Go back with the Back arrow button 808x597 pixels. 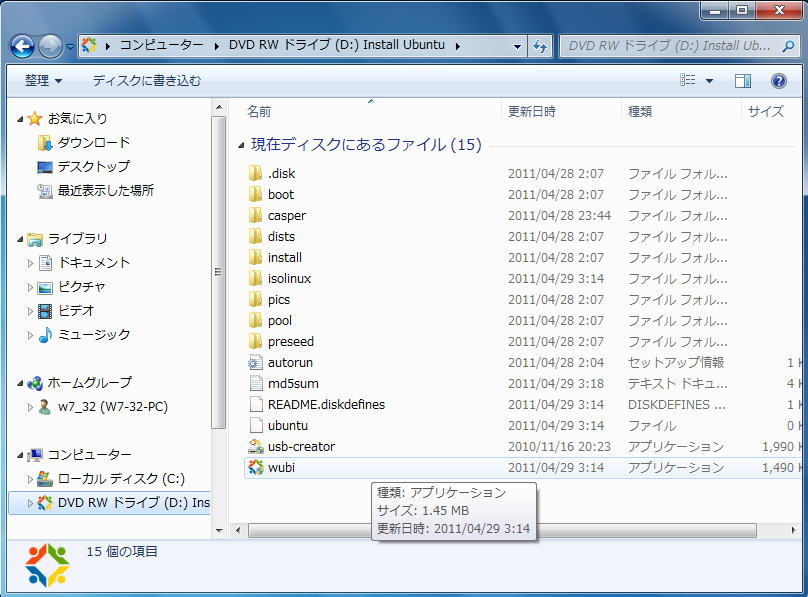pyautogui.click(x=22, y=47)
